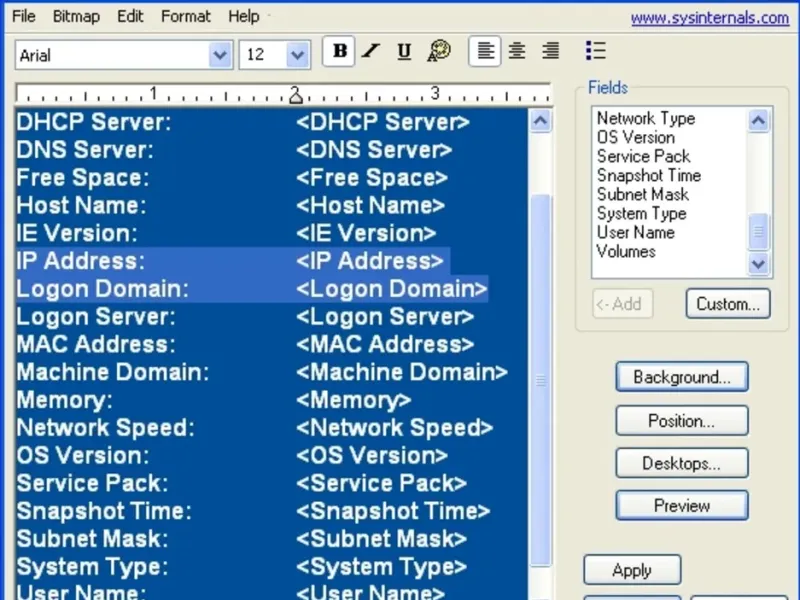Click the OS Version: label in editor
Image resolution: width=800 pixels, height=600 pixels.
tap(83, 456)
